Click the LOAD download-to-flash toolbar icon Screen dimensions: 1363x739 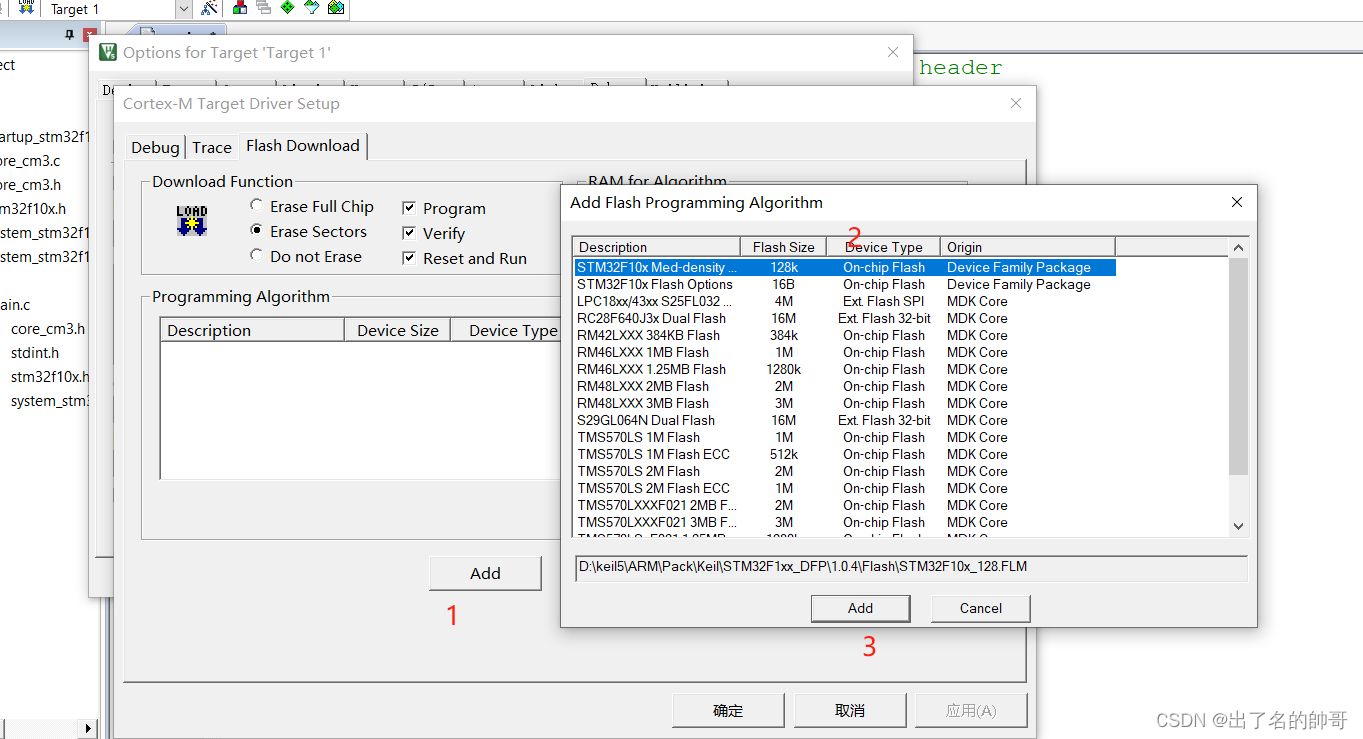coord(27,9)
